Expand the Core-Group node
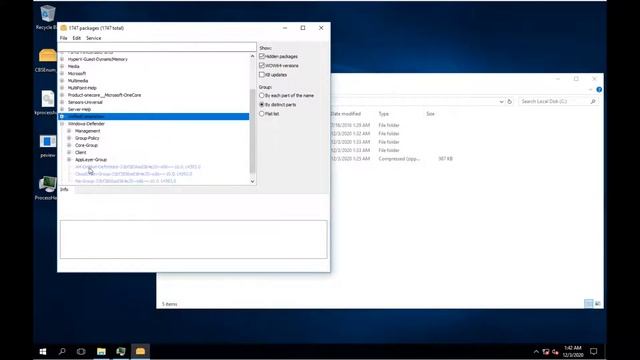 tap(69, 145)
